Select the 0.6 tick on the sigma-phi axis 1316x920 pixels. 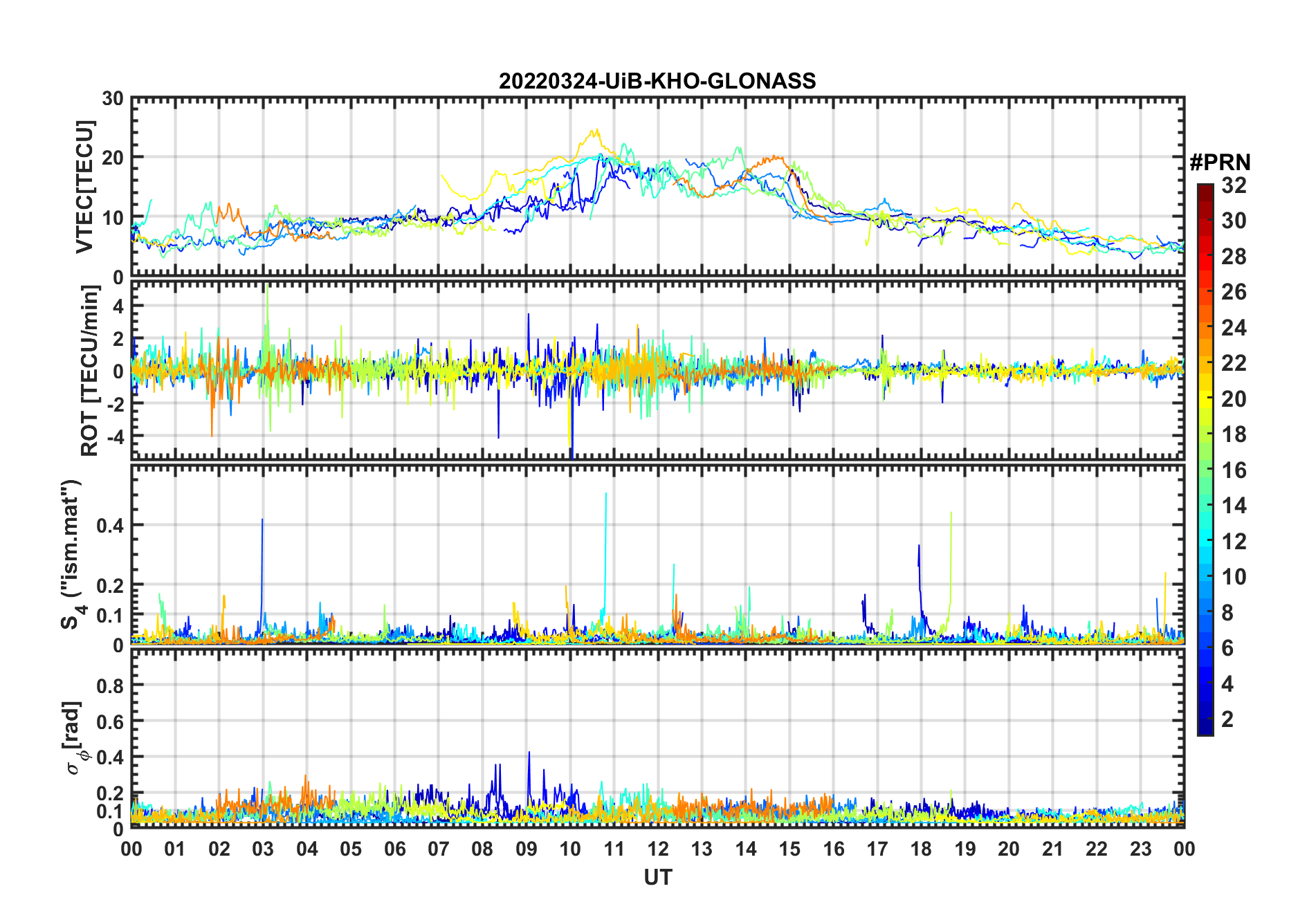click(111, 721)
